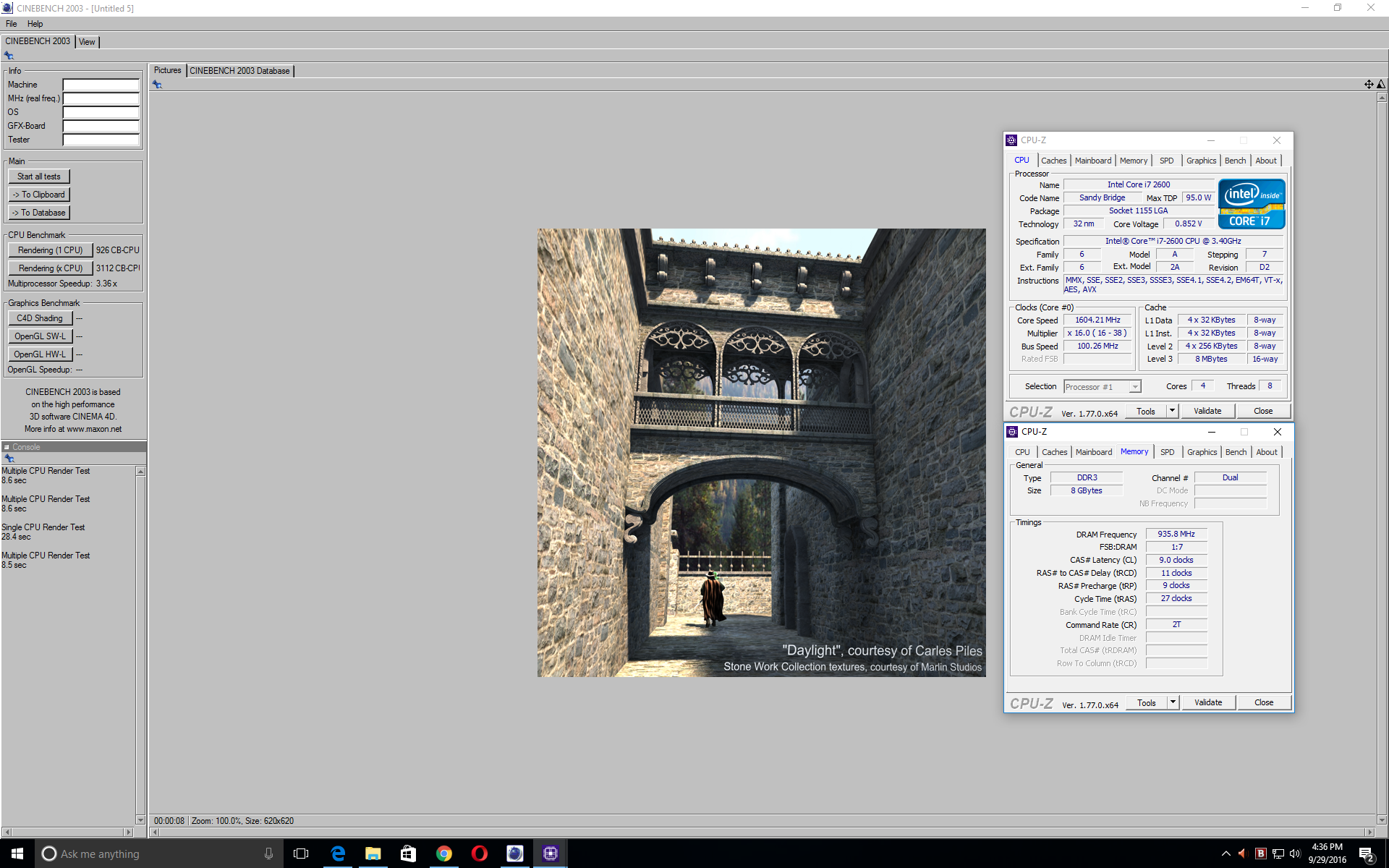1389x868 pixels.
Task: Click the Intel Core i7 logo in CPU-Z
Action: (x=1252, y=204)
